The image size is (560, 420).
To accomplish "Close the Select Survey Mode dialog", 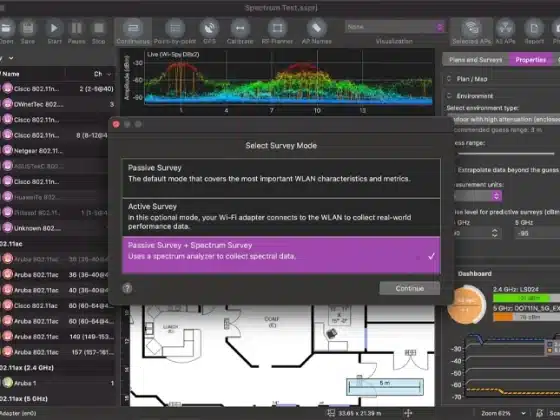I will point(116,124).
